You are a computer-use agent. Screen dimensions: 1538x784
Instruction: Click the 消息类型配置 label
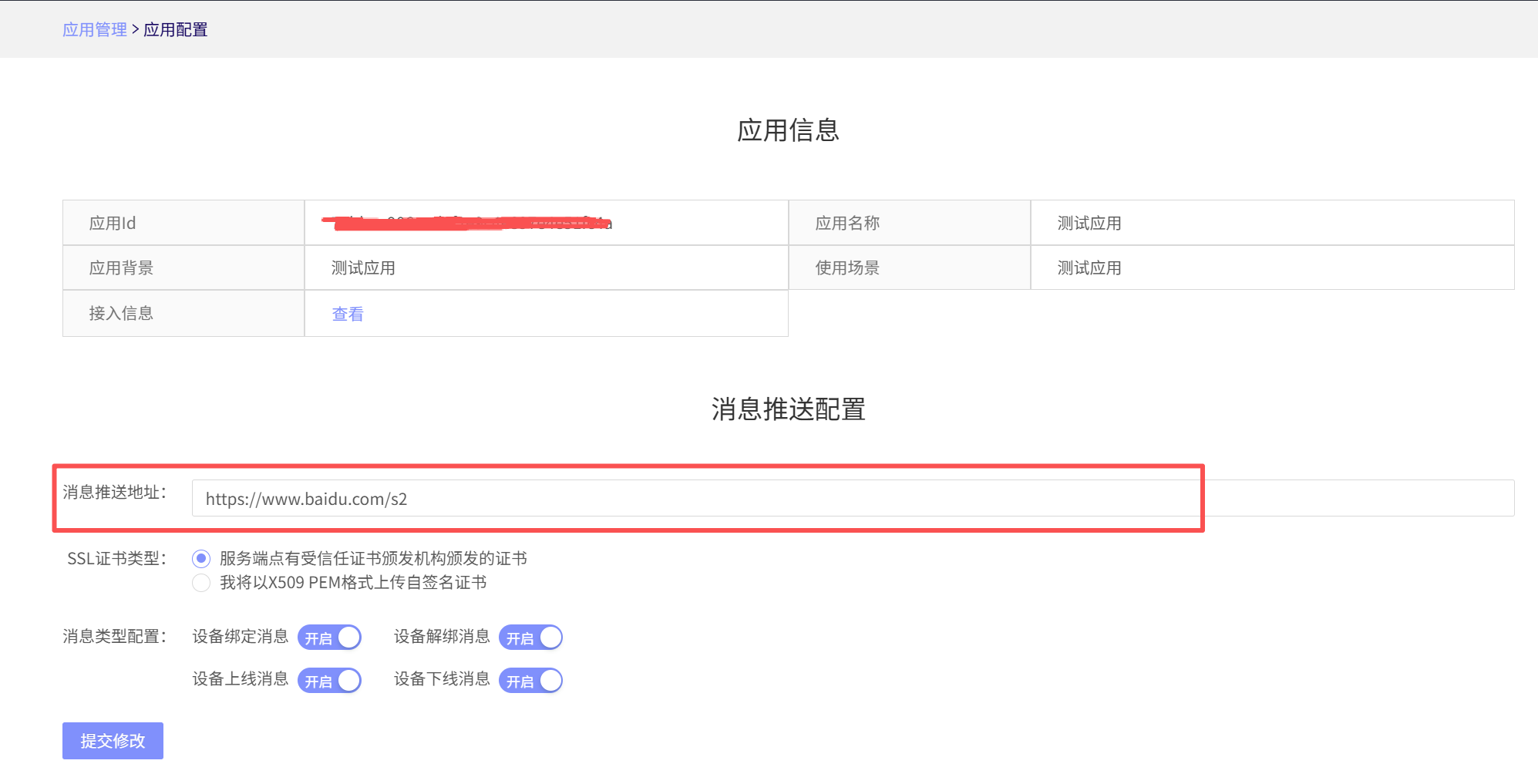coord(114,637)
